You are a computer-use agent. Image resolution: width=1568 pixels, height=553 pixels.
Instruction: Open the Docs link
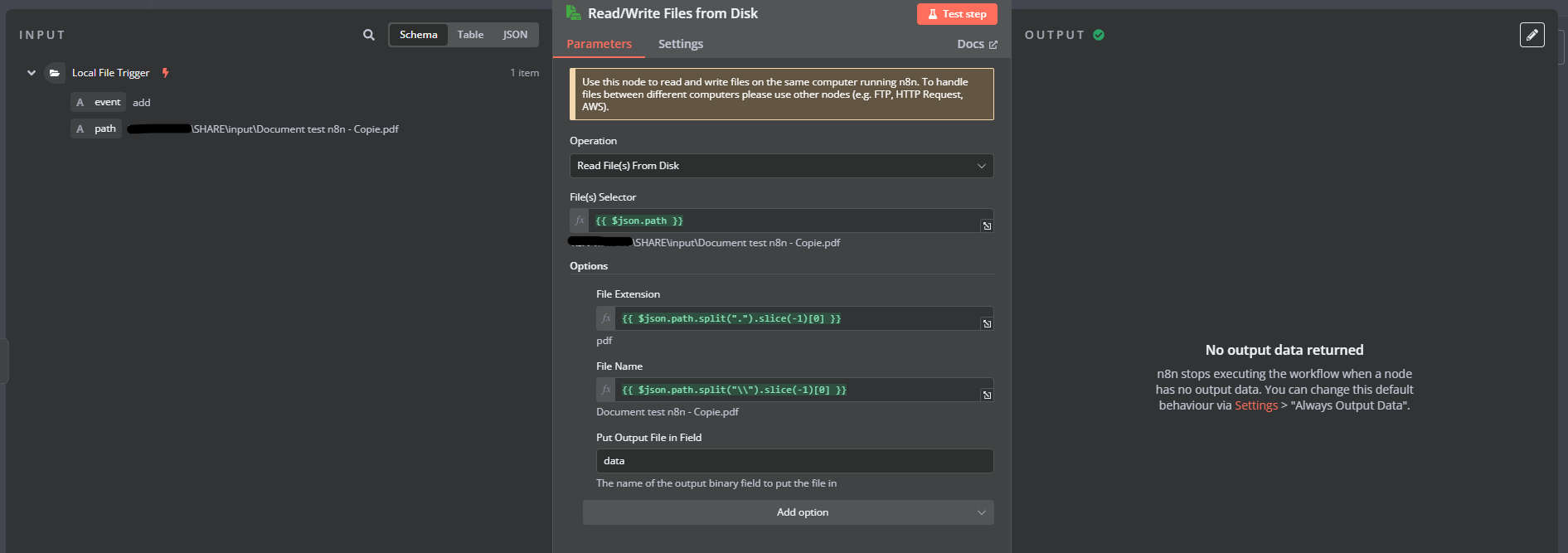(x=977, y=44)
